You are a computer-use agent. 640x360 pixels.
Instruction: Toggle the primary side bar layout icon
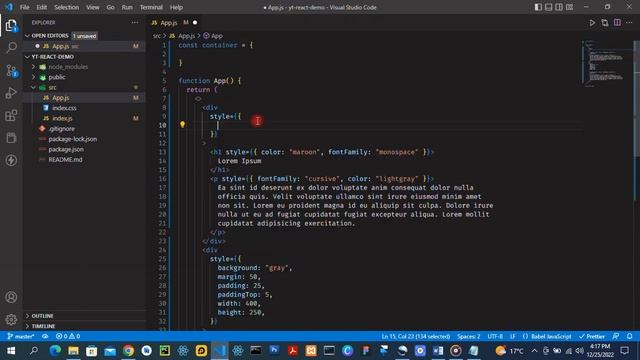(538, 7)
